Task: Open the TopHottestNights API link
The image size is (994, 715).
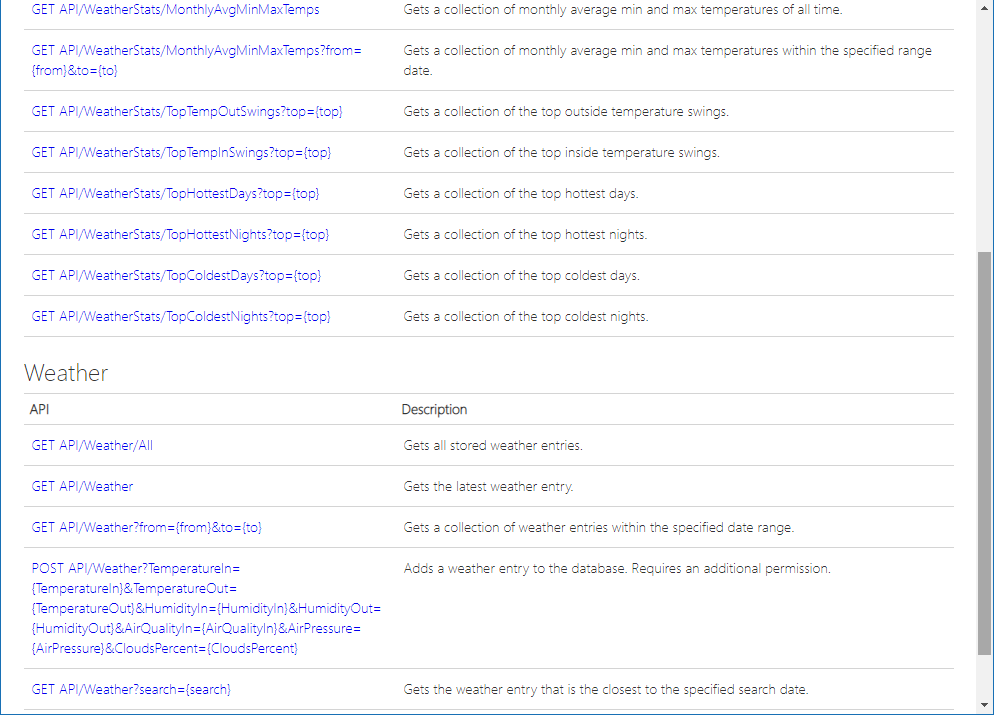Action: (x=180, y=234)
